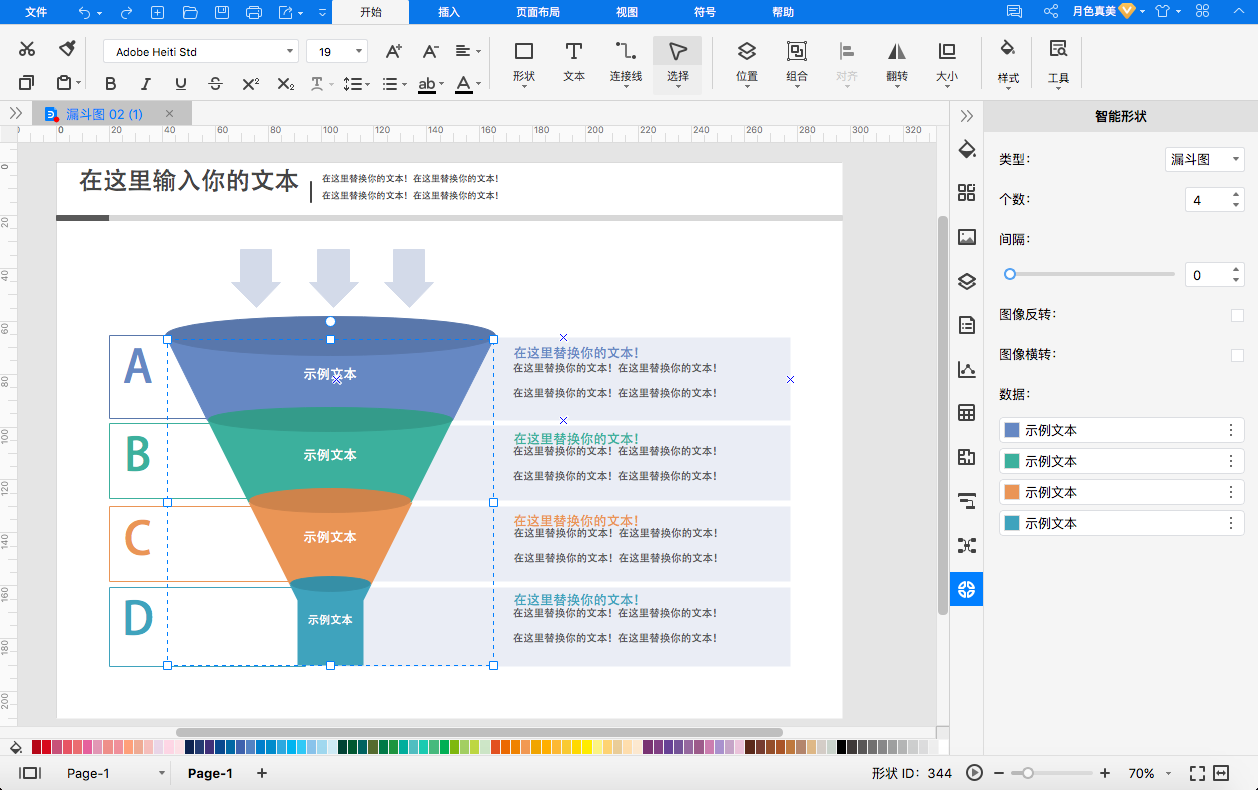Close the 漏斗图 02 (1) document tab
This screenshot has height=790, width=1258.
[170, 114]
